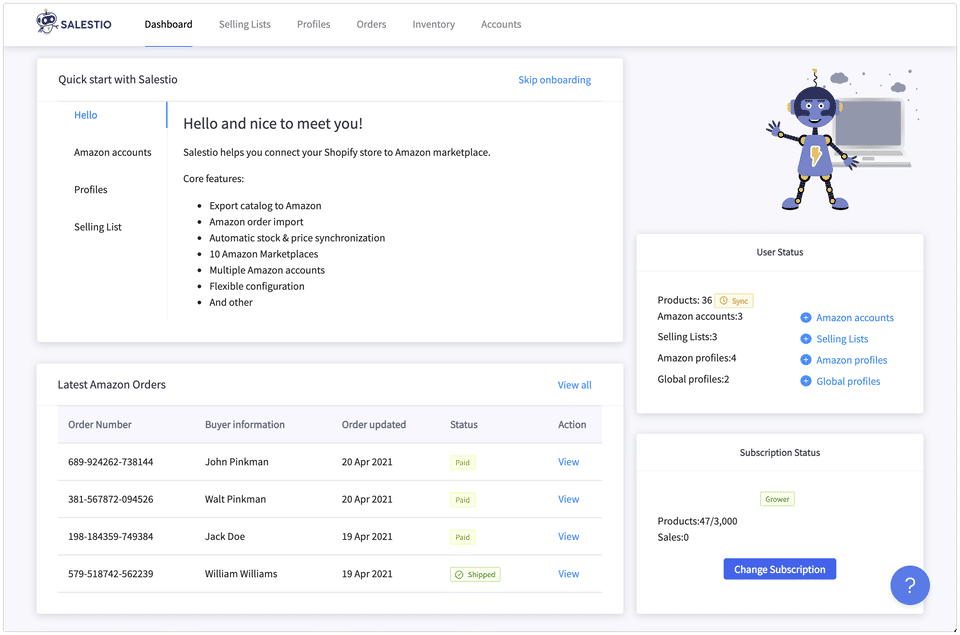The height and width of the screenshot is (635, 960).
Task: Click order number 381-567872-094526
Action: click(x=111, y=500)
